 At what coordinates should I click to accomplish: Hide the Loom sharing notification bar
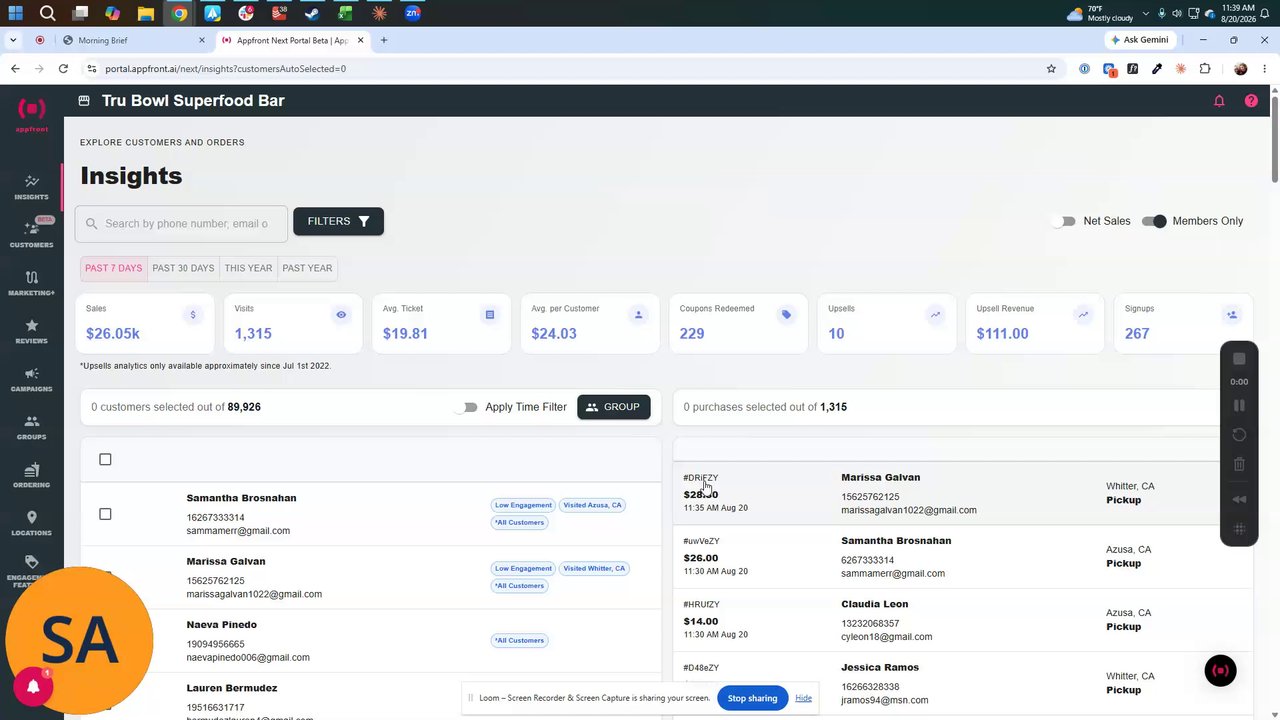tap(803, 698)
